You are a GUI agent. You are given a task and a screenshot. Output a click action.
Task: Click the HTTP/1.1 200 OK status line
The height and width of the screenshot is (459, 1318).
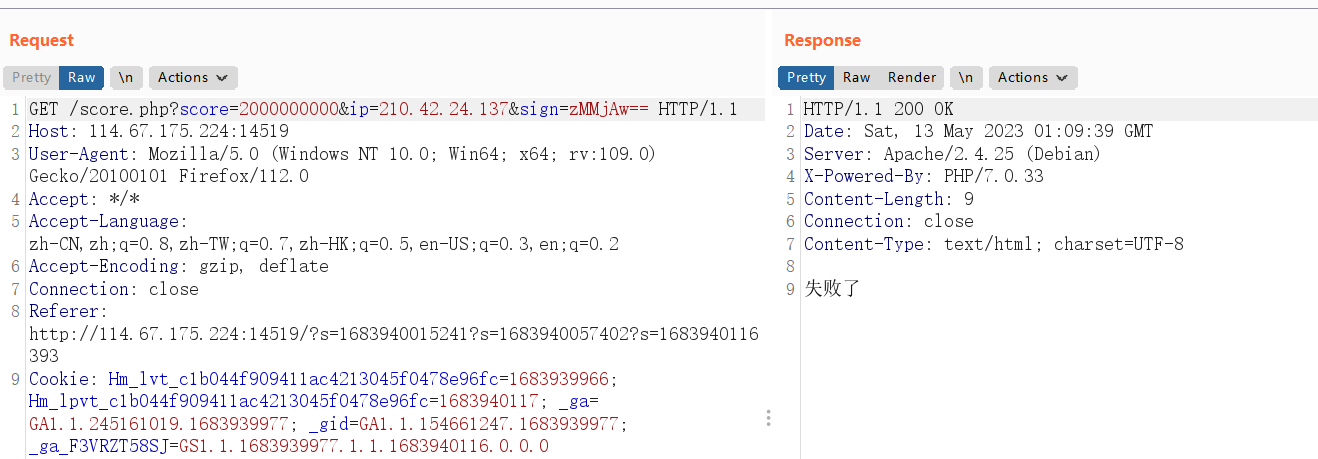click(878, 110)
